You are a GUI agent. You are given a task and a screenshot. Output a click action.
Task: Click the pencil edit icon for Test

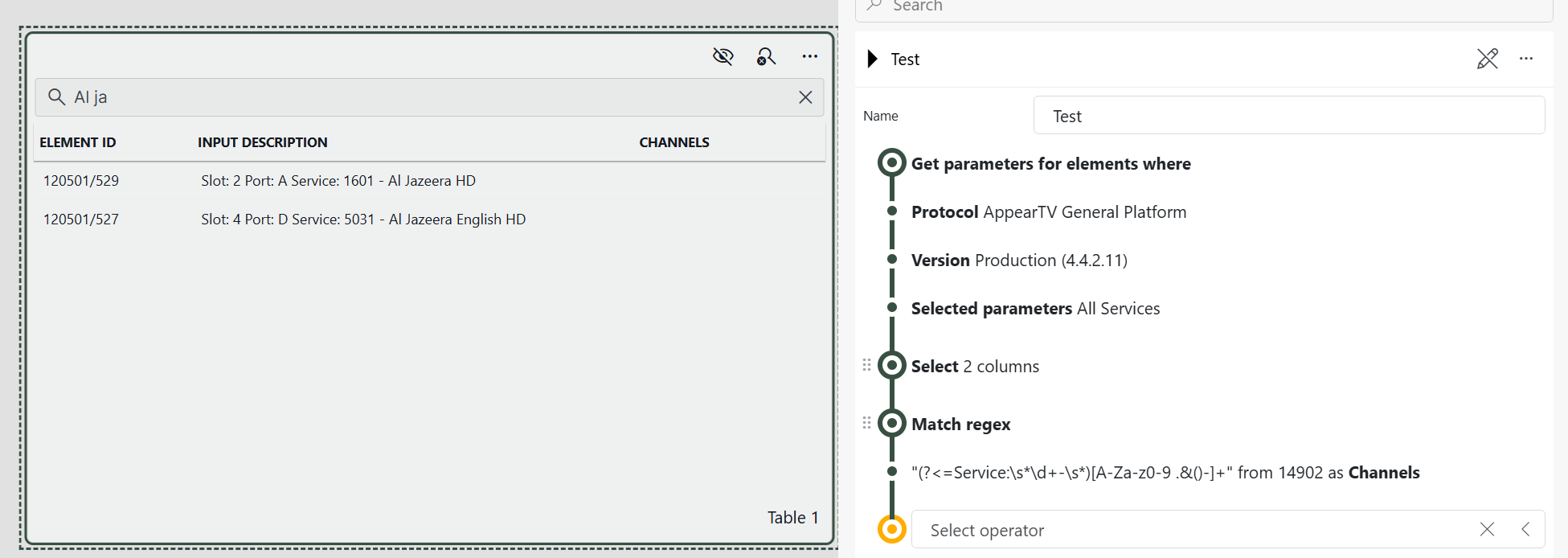1487,59
